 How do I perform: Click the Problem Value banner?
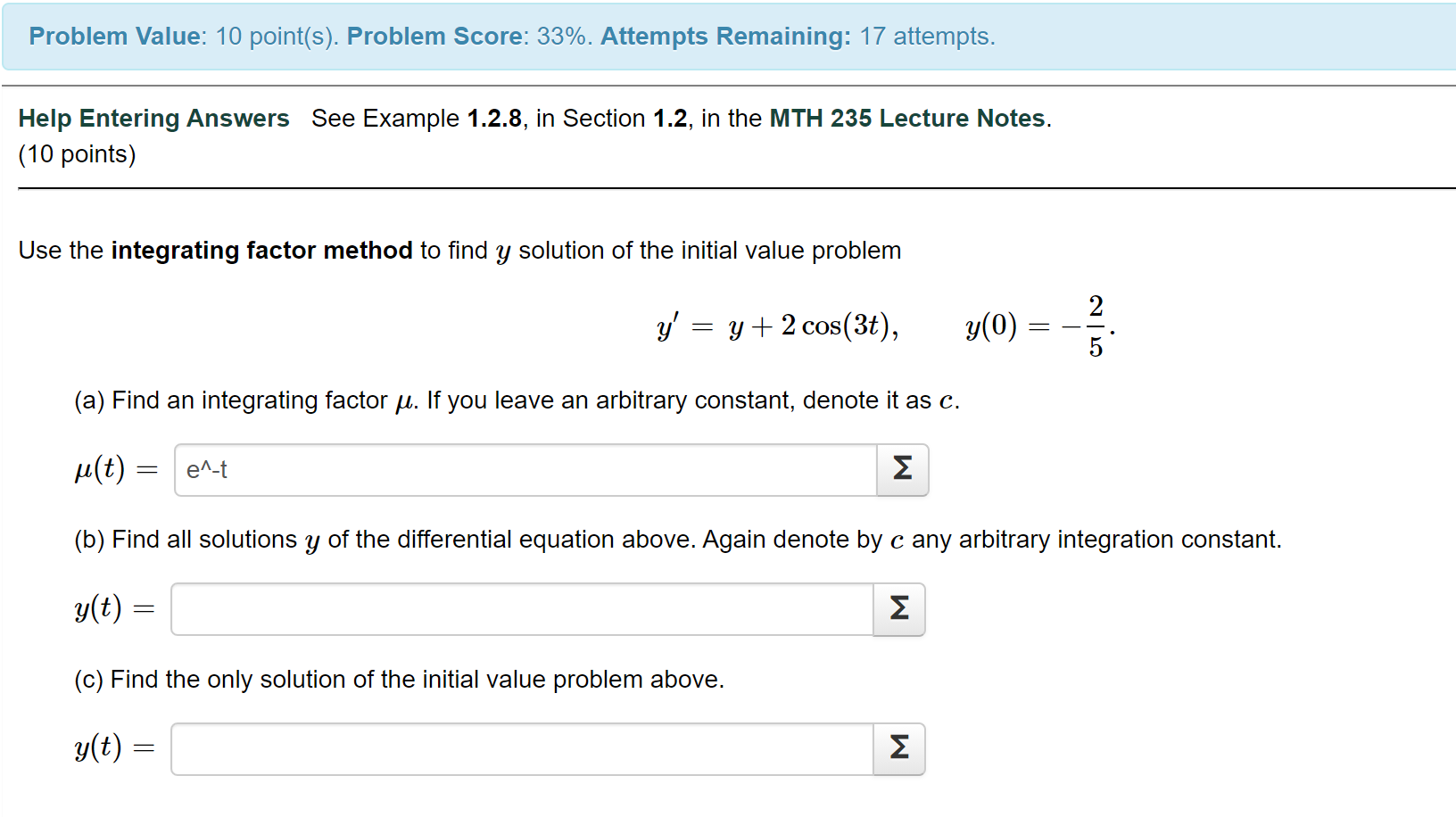point(114,36)
